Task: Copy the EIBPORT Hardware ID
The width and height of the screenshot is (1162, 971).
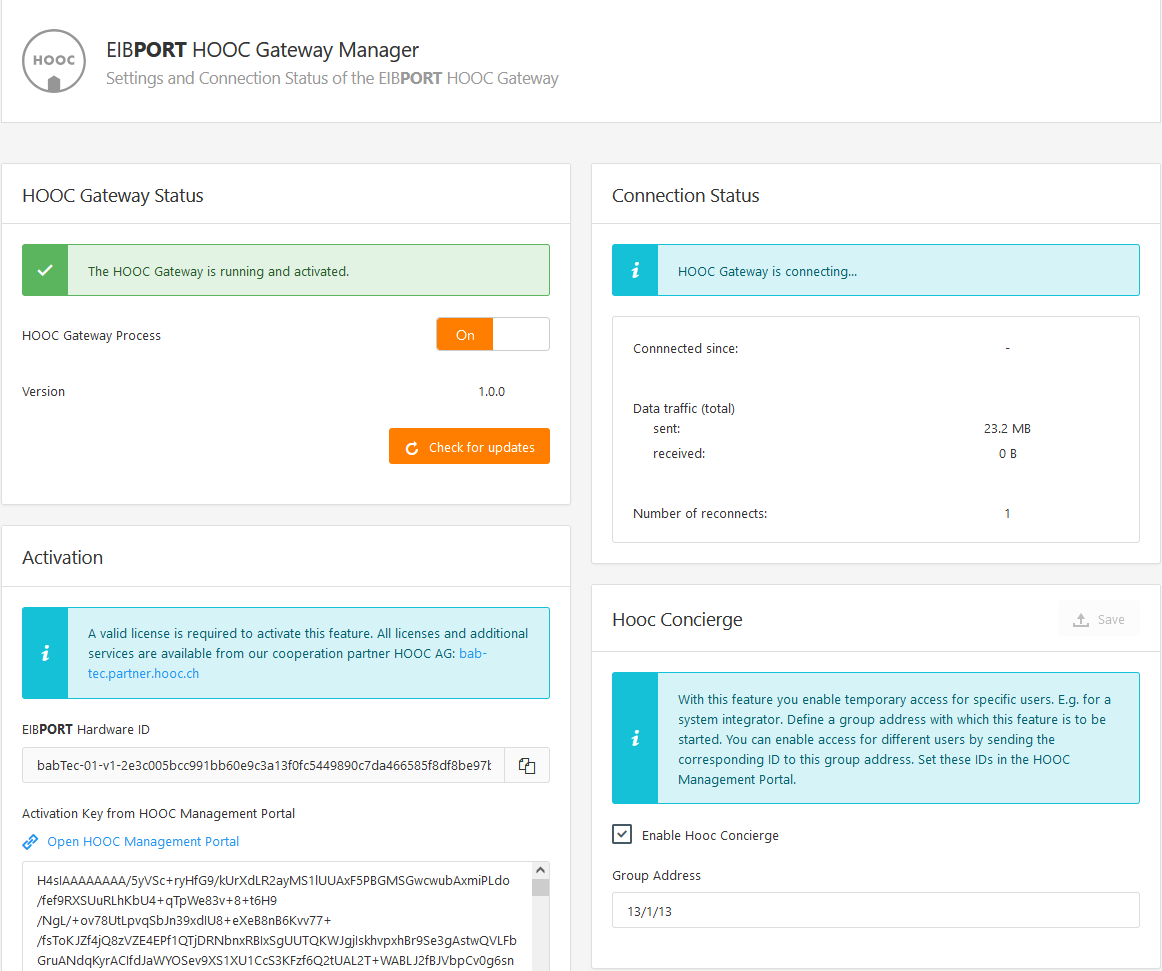Action: click(527, 765)
